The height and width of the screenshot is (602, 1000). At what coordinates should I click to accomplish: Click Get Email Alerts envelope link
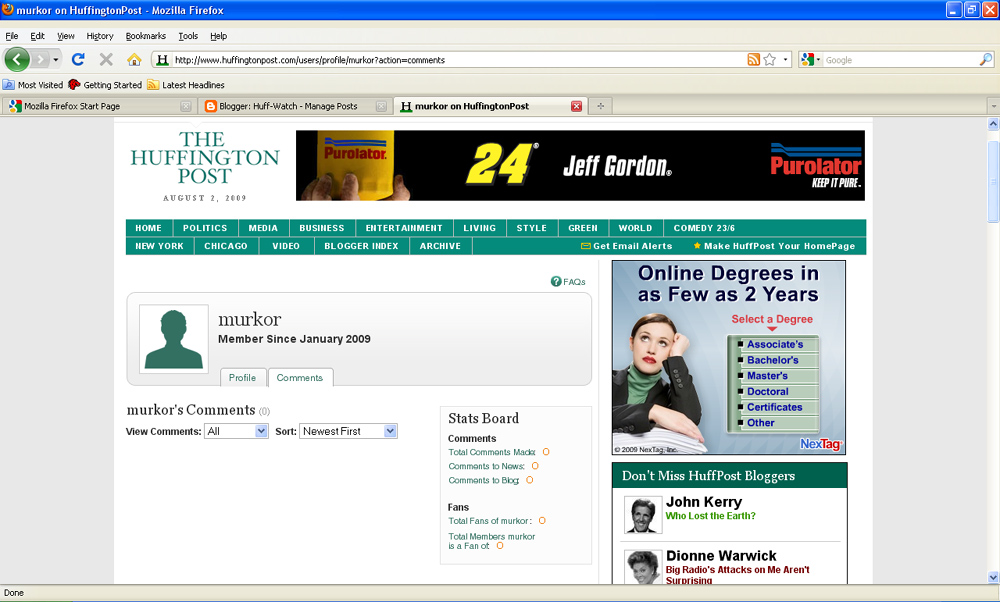626,246
